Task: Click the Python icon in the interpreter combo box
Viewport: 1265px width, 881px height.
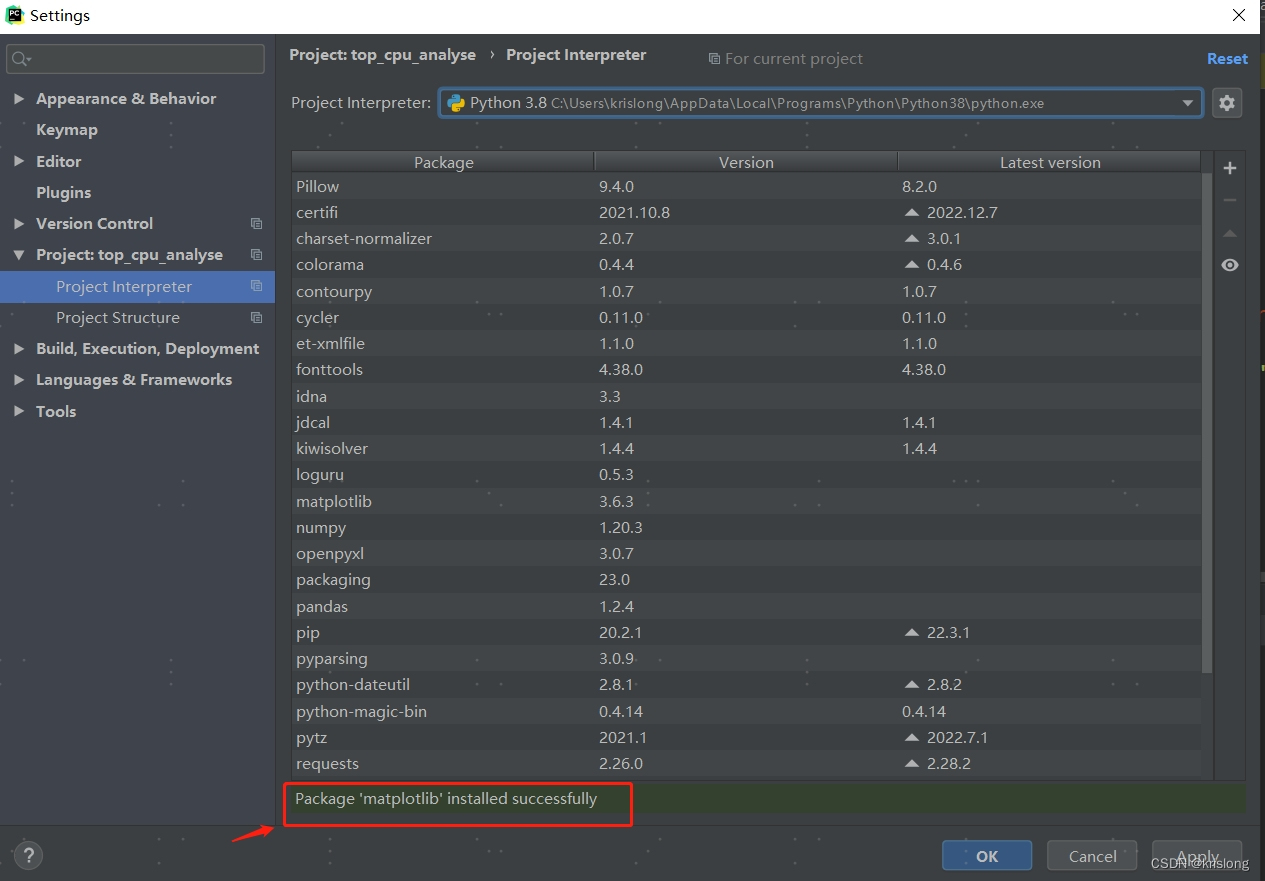Action: click(x=456, y=103)
